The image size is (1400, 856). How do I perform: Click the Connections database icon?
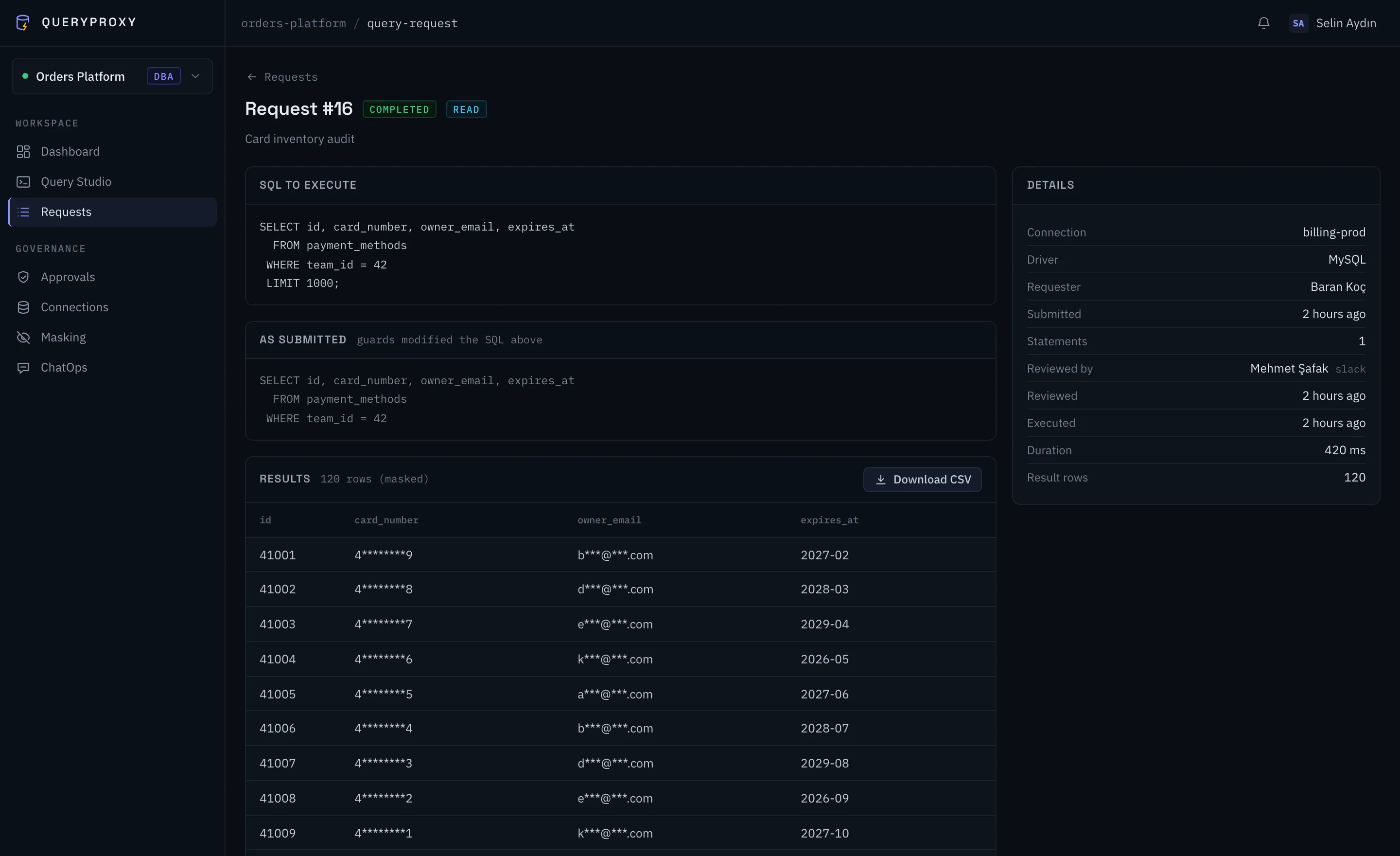[x=23, y=307]
